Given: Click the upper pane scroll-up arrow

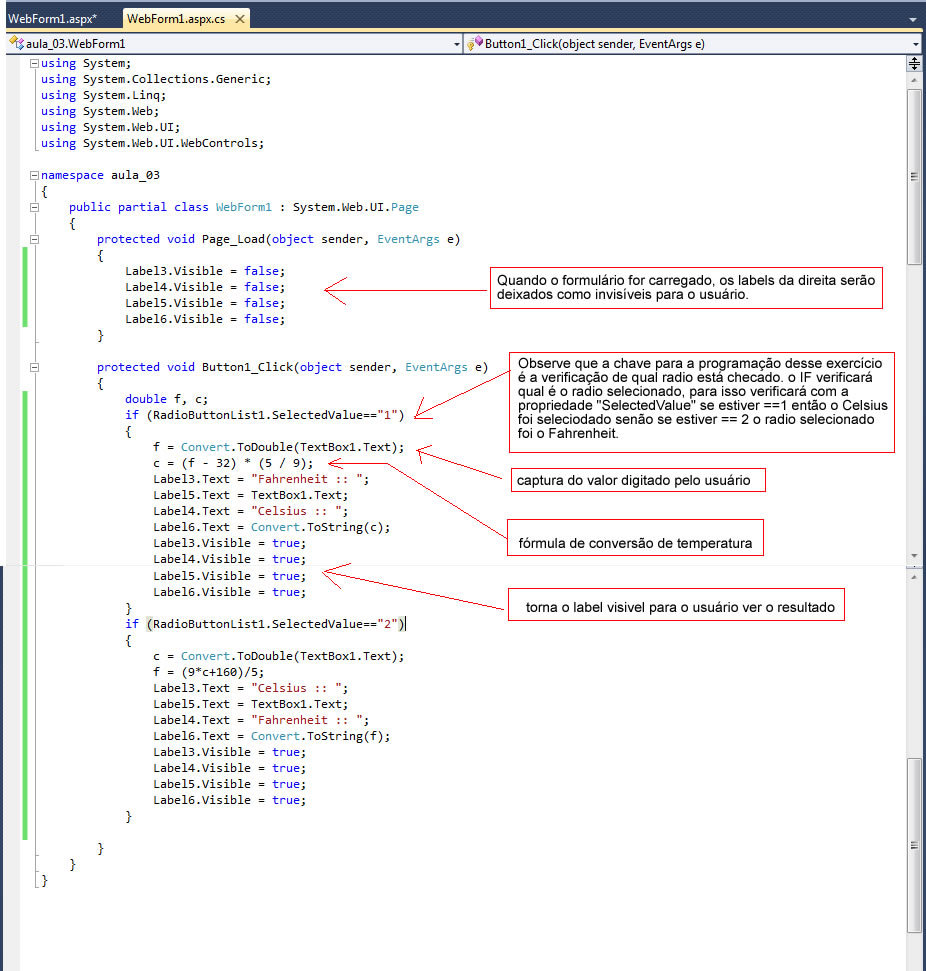Looking at the screenshot, I should 914,81.
